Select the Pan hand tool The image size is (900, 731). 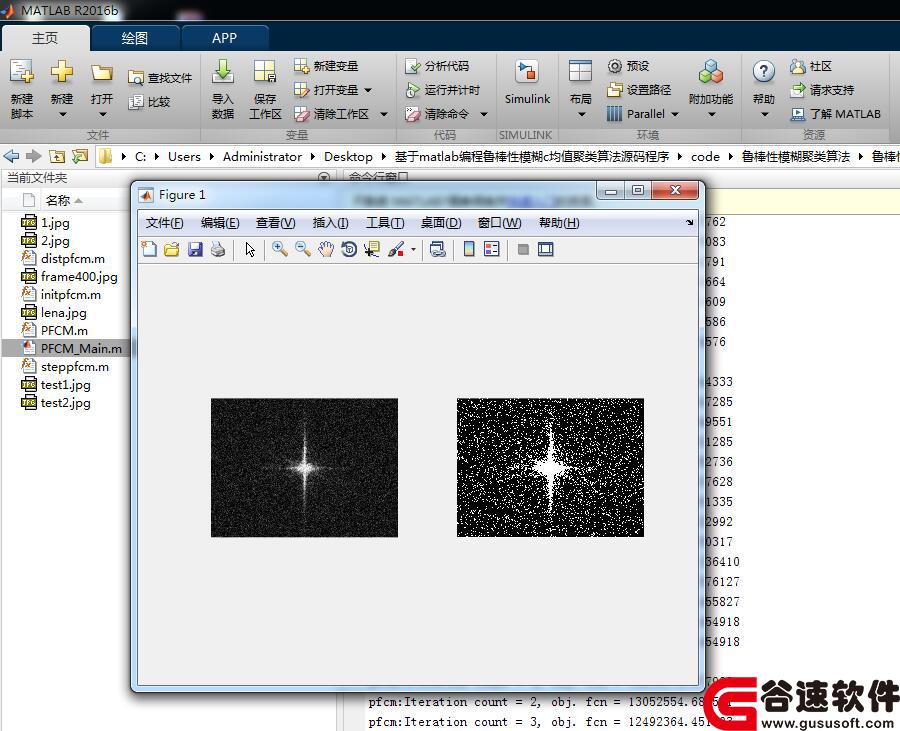click(325, 250)
